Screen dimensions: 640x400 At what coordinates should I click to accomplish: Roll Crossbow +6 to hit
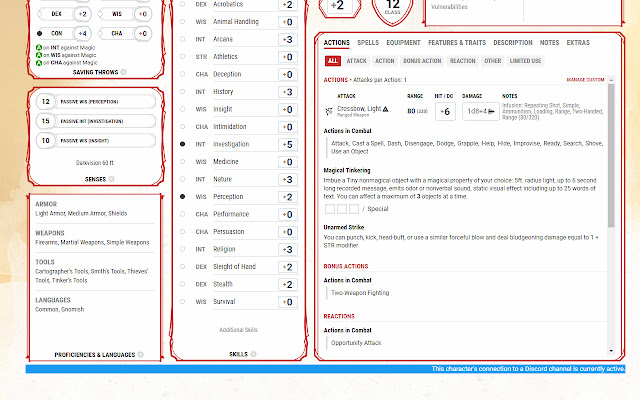445,111
